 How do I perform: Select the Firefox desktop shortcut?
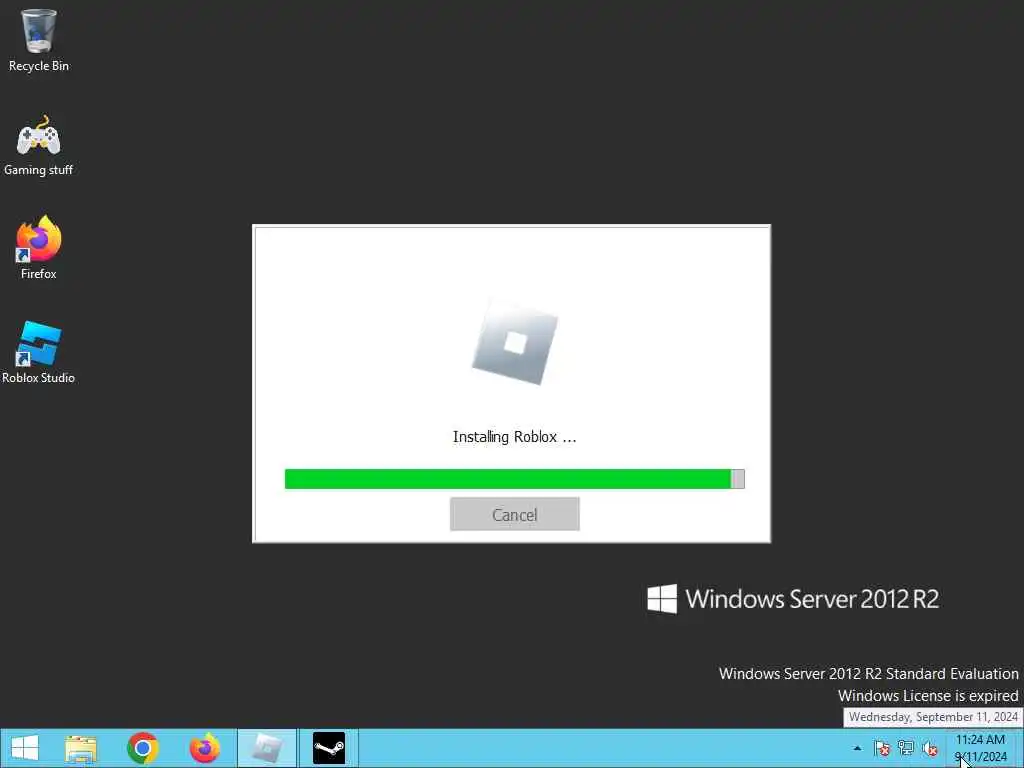pyautogui.click(x=39, y=248)
